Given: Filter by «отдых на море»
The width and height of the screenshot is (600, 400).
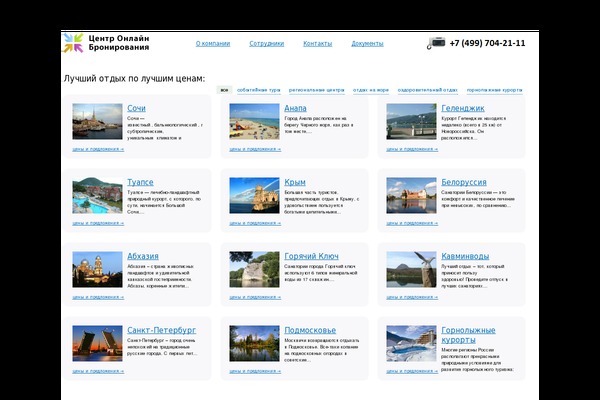Looking at the screenshot, I should (371, 90).
